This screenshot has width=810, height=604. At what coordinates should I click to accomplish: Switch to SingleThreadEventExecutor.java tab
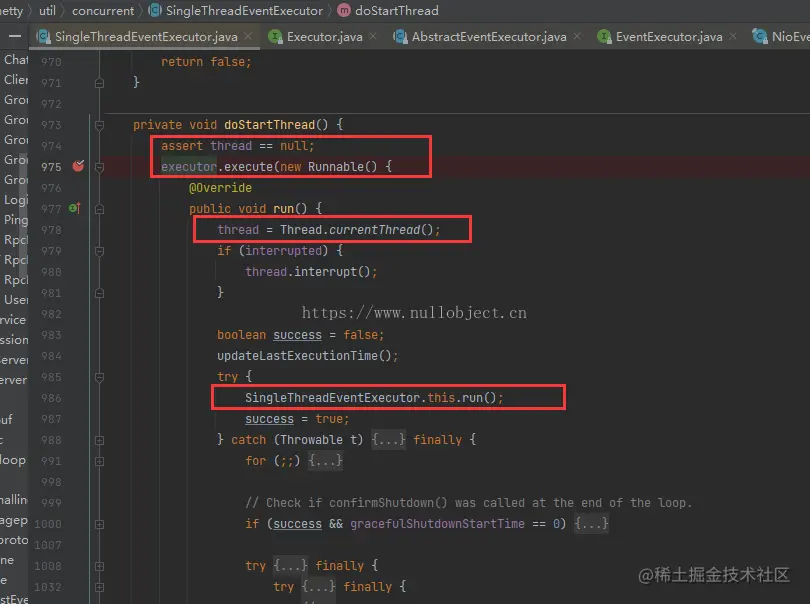[x=146, y=37]
